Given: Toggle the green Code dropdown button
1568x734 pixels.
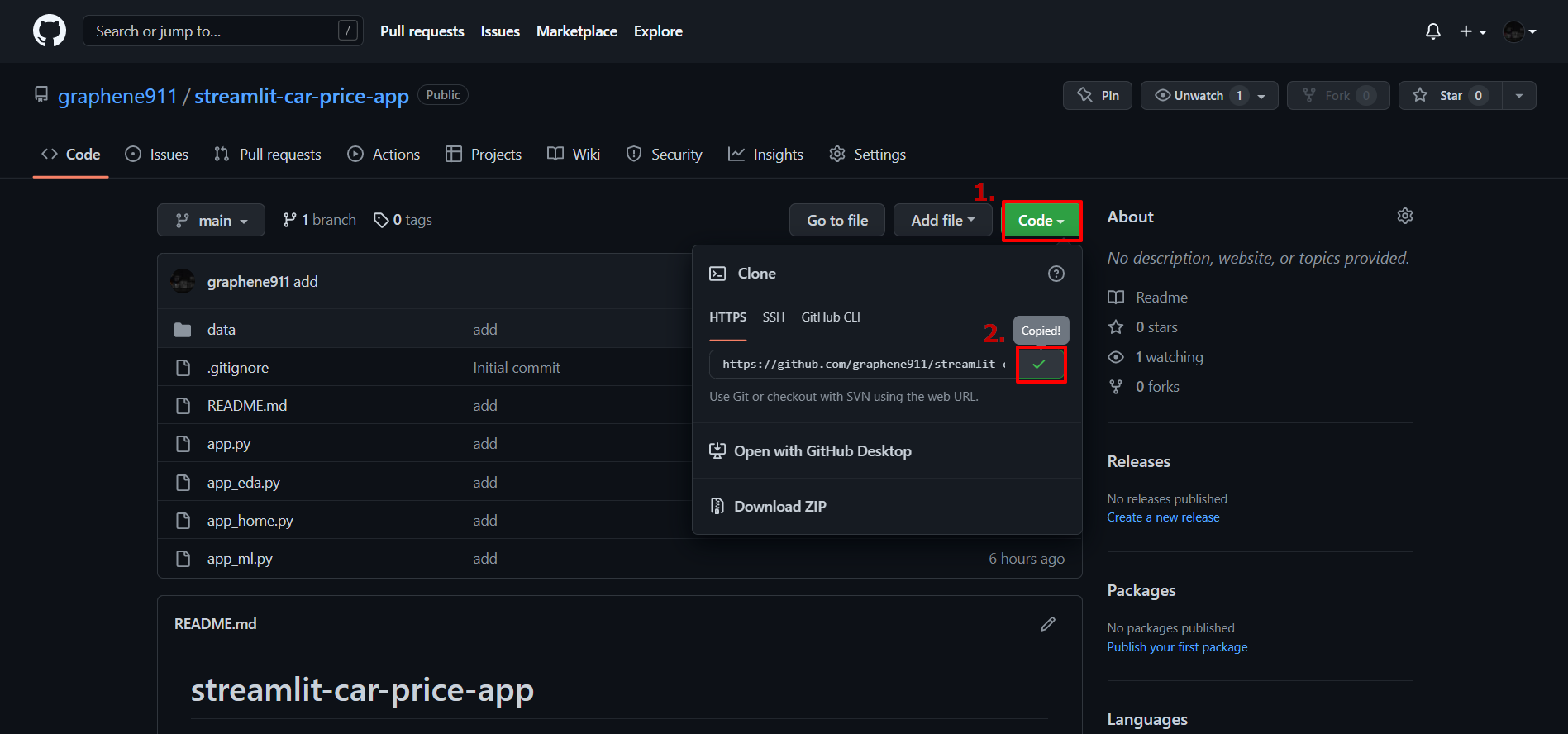Looking at the screenshot, I should [1041, 221].
